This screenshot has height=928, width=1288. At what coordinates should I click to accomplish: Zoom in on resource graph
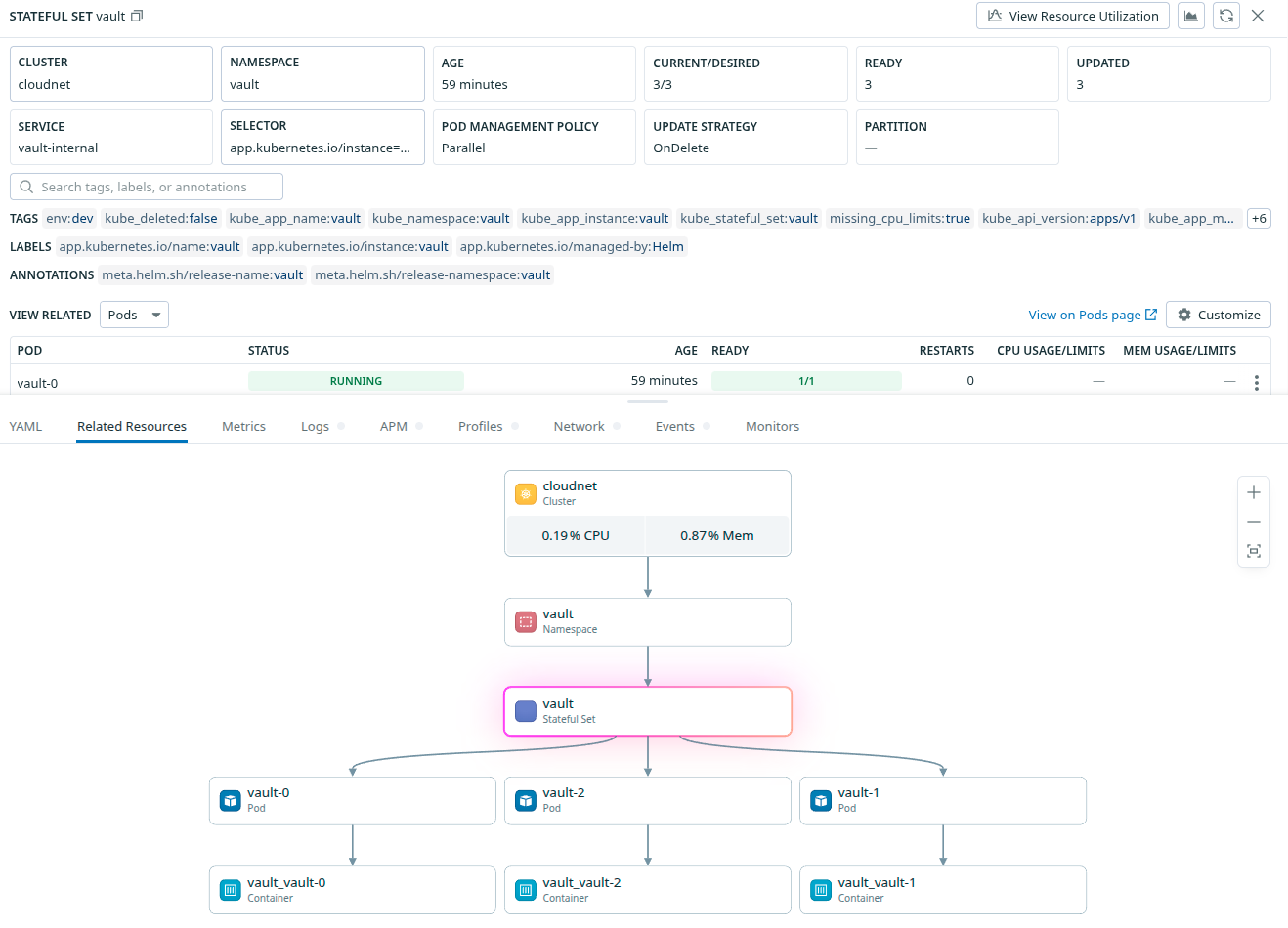[1254, 492]
